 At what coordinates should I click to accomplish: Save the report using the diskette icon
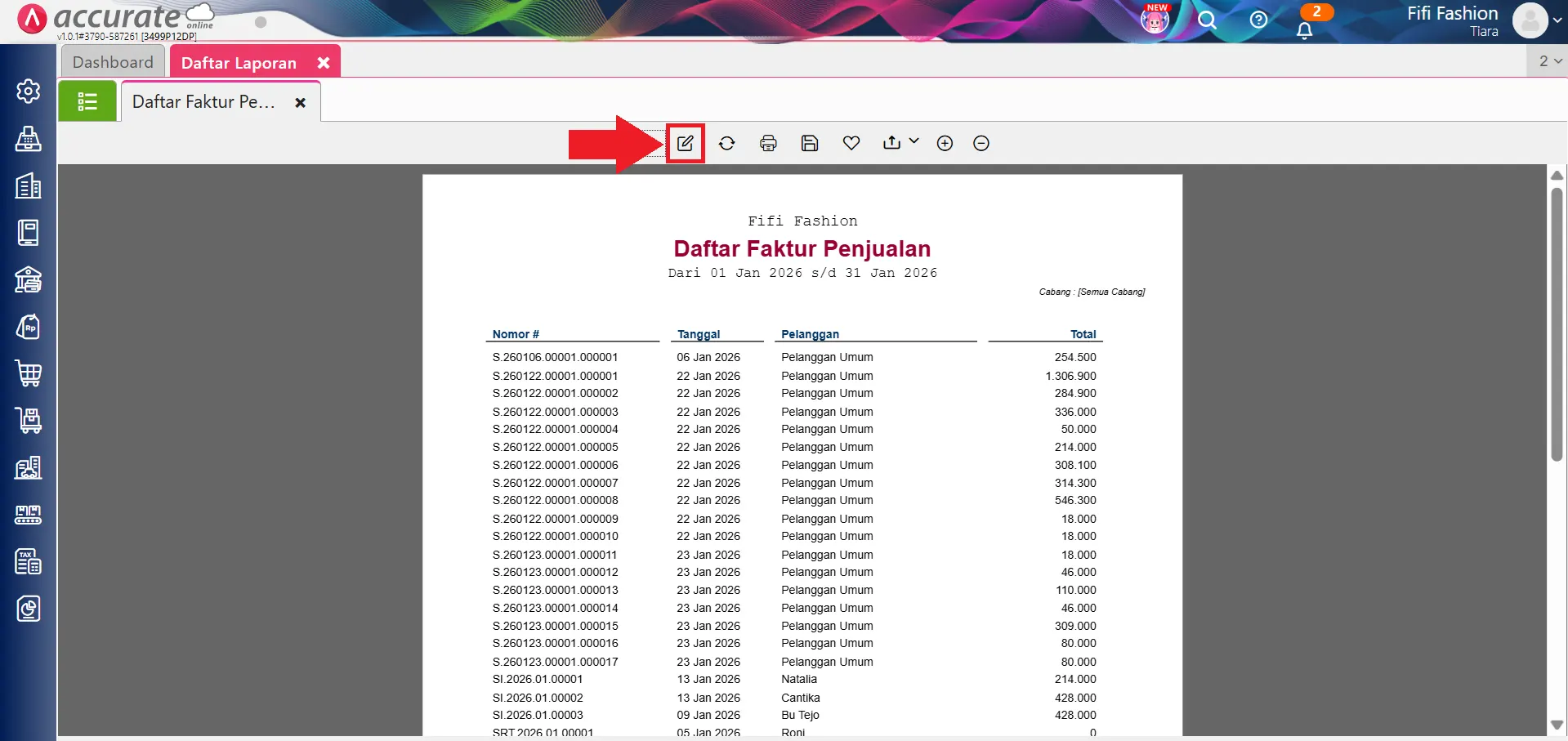point(809,144)
